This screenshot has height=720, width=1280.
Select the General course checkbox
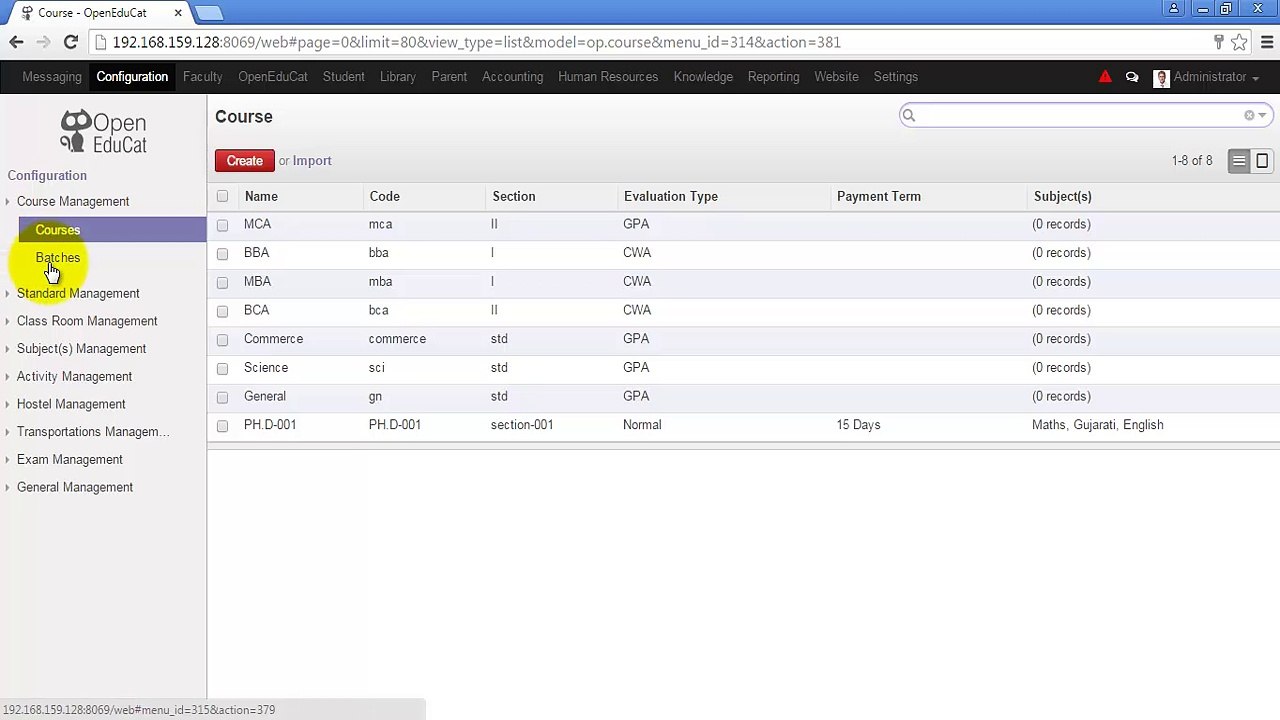pyautogui.click(x=222, y=397)
